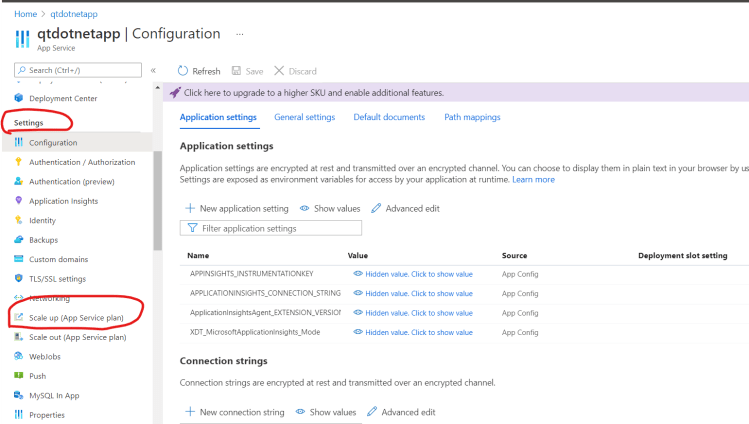Click the Save disk icon
Screen dimensions: 749x424
(x=236, y=71)
